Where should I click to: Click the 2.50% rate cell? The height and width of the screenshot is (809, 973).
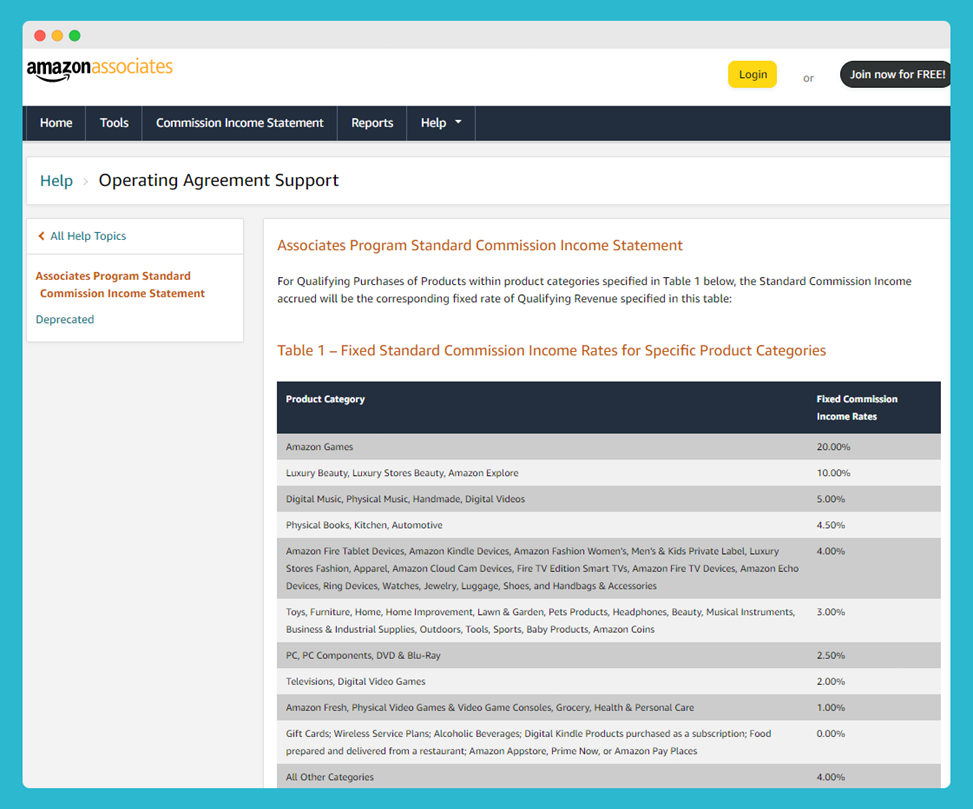[831, 655]
